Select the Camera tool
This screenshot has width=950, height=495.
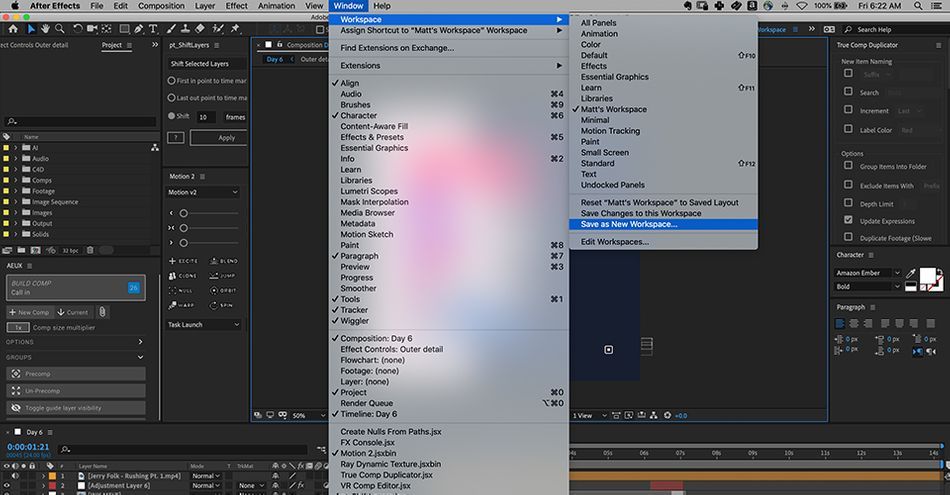click(92, 29)
